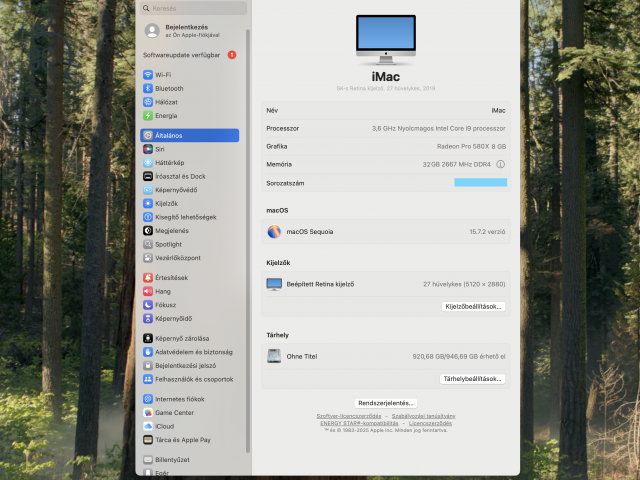Viewport: 640px width, 480px height.
Task: Open the iCloud icon
Action: (148, 426)
